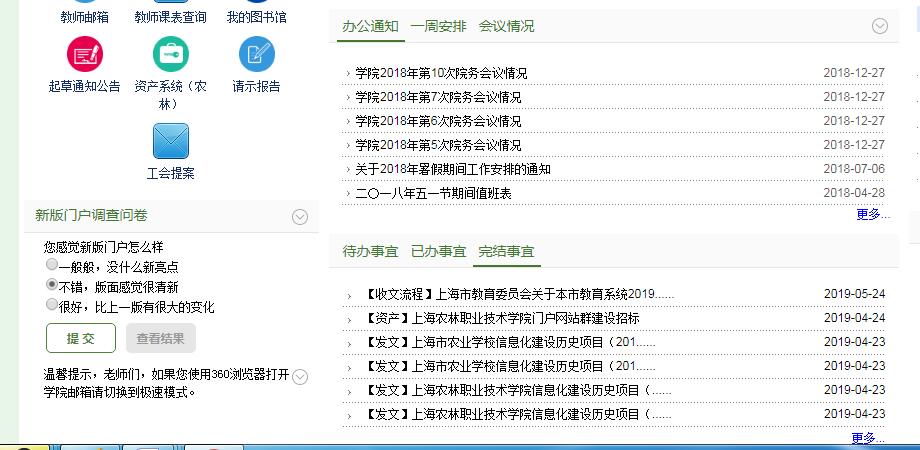The width and height of the screenshot is (920, 450).
Task: Open the 资产系统（农林）briefcase icon
Action: click(170, 54)
